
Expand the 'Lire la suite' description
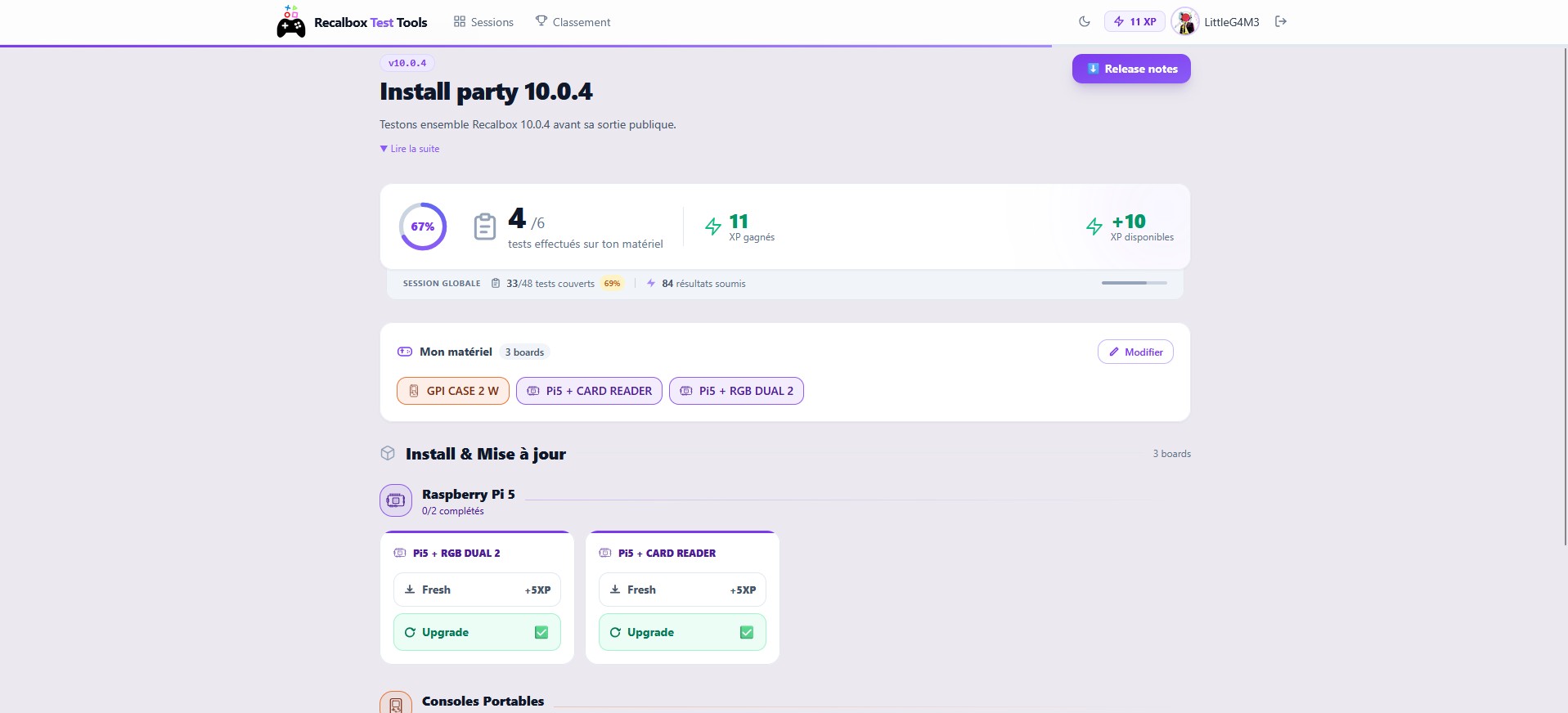(410, 149)
